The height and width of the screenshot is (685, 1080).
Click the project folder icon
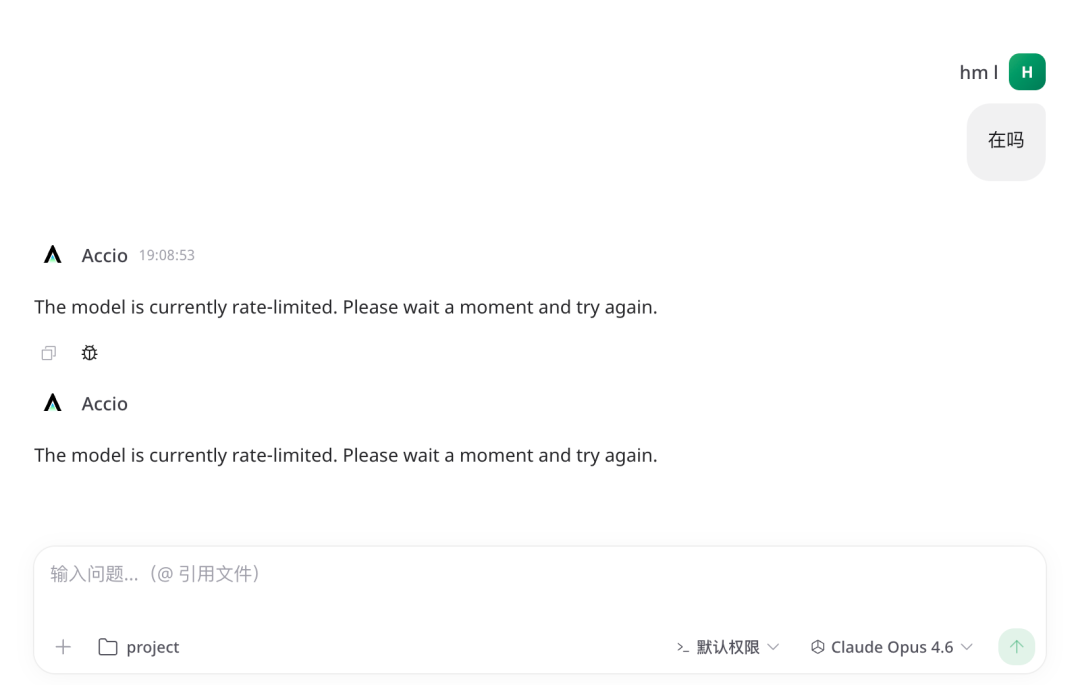107,647
